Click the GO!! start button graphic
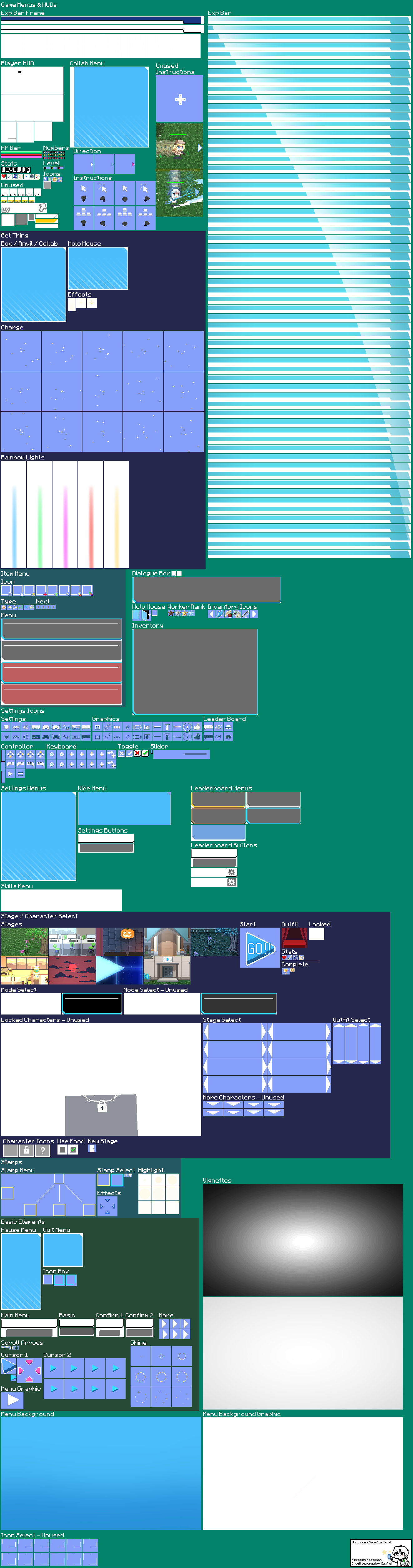Image resolution: width=413 pixels, height=1568 pixels. (260, 947)
